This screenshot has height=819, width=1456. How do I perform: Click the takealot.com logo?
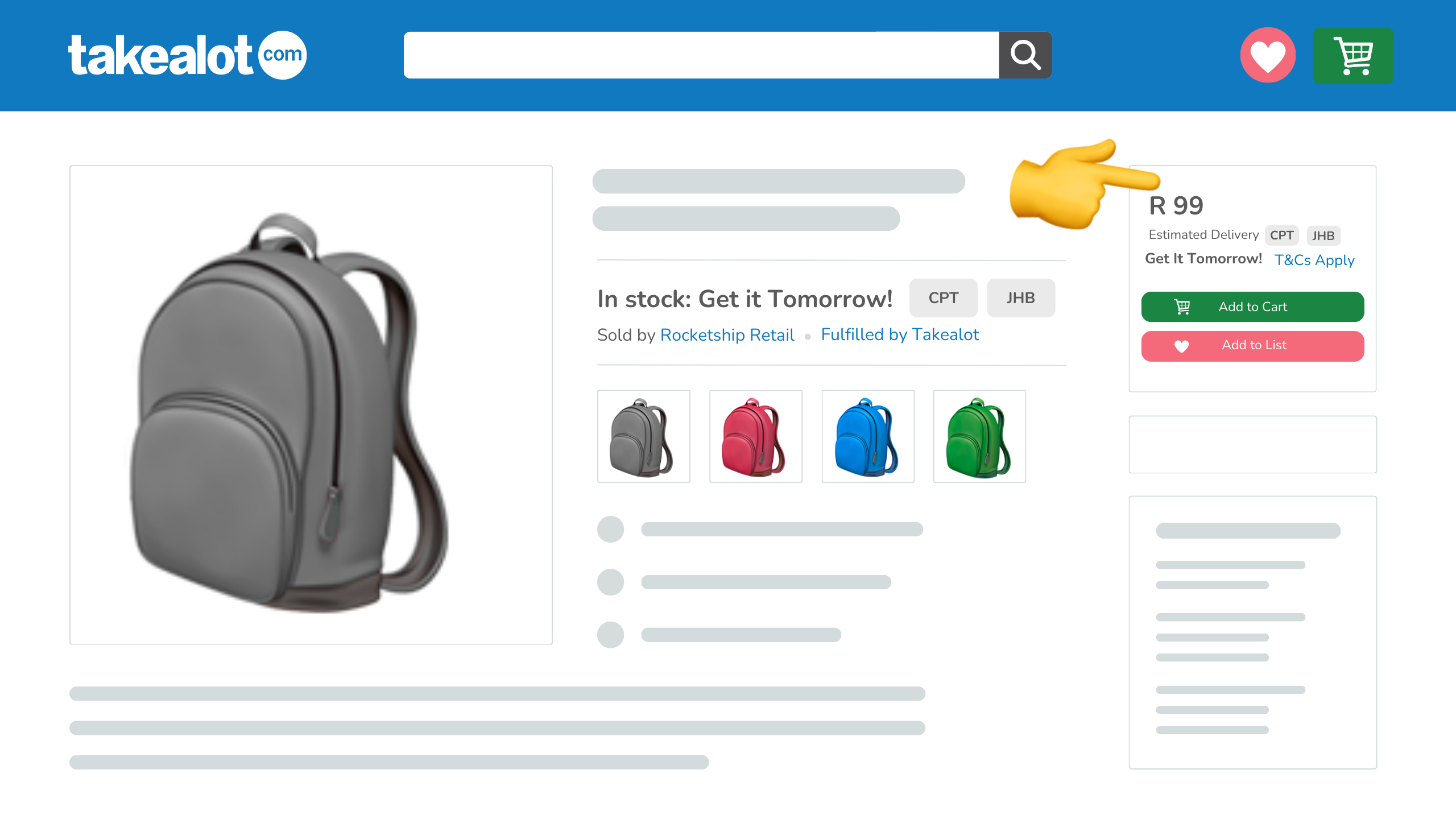point(187,55)
